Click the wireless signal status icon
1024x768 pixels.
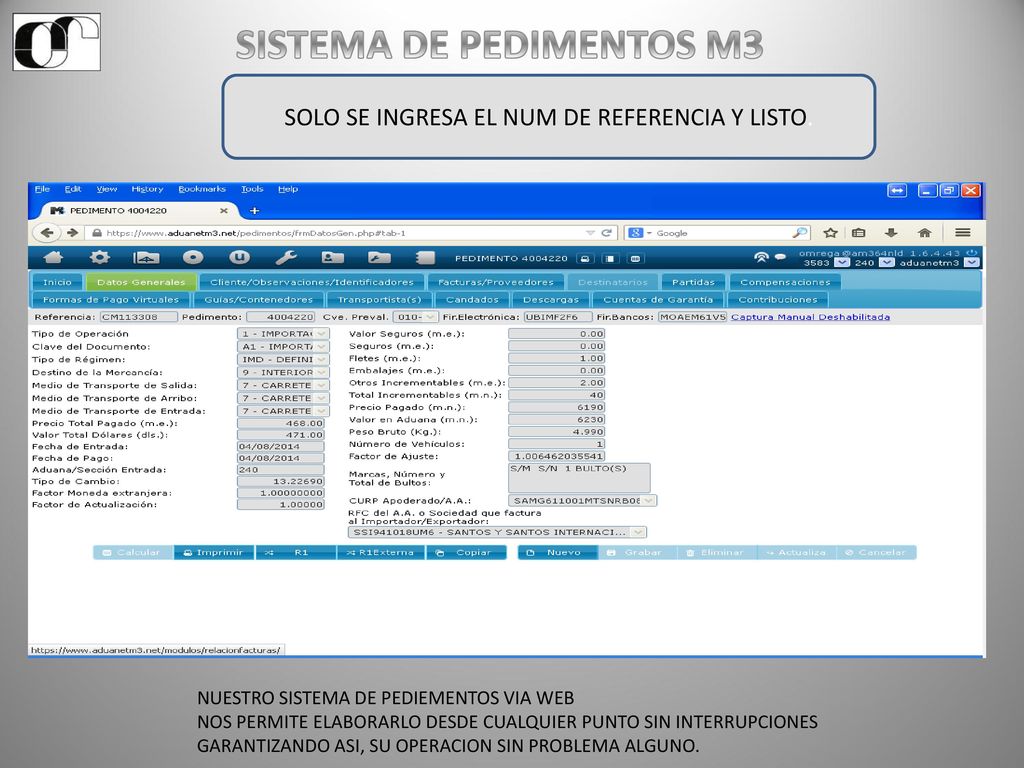pos(761,257)
